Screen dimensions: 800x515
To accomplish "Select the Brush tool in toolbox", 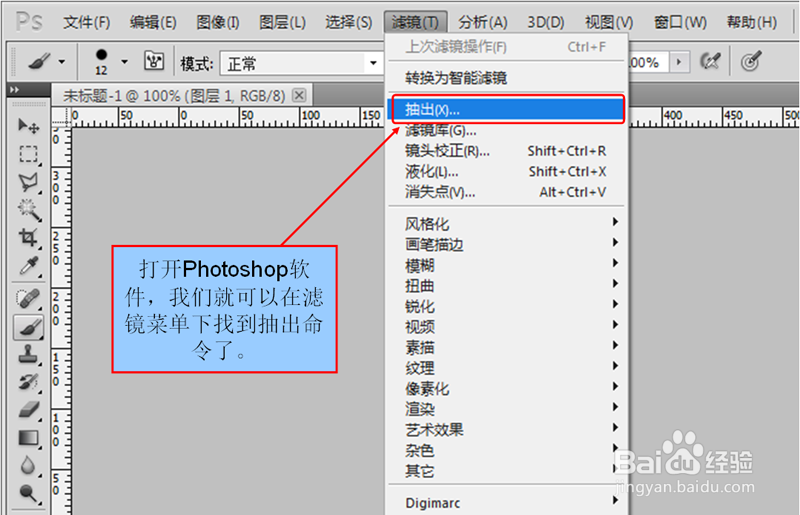I will [x=29, y=327].
